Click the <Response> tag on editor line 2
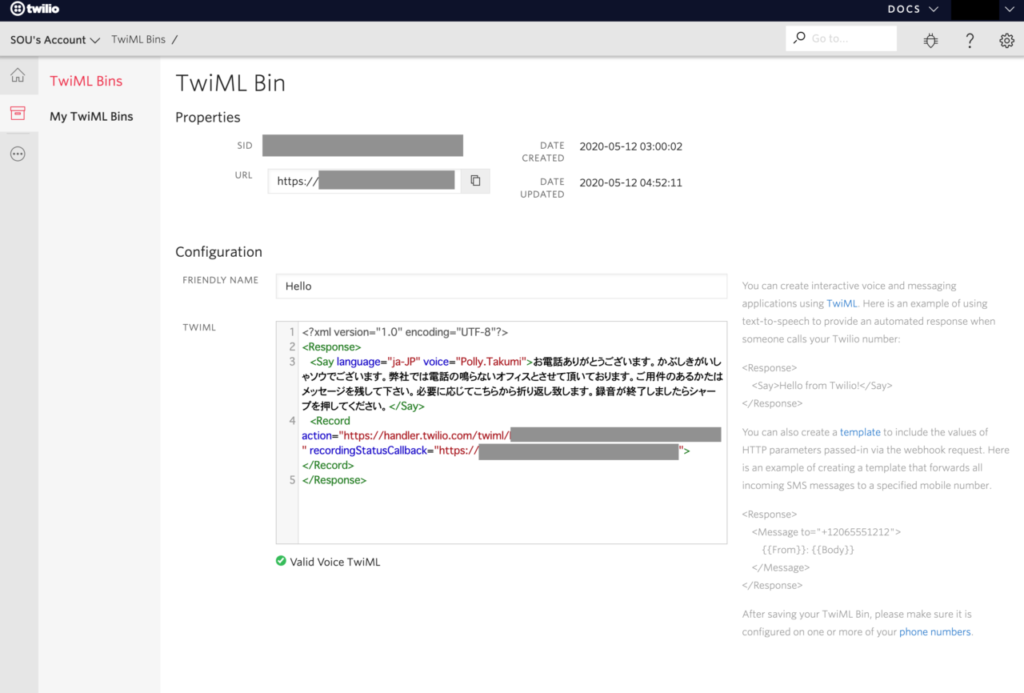Image resolution: width=1024 pixels, height=693 pixels. click(x=331, y=347)
